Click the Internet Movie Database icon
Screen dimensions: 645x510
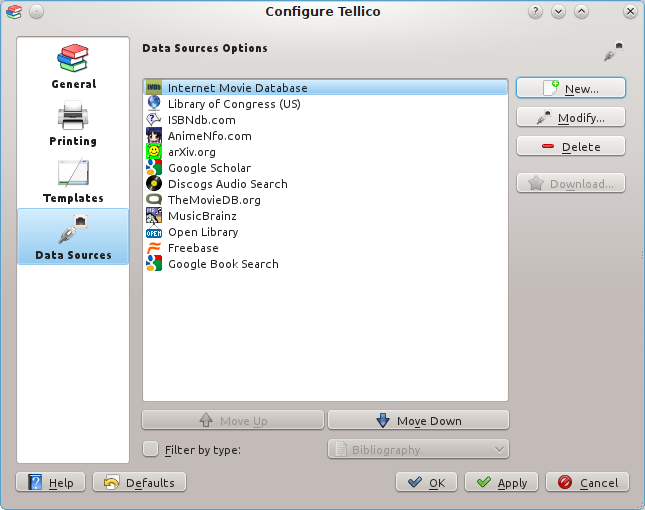153,88
